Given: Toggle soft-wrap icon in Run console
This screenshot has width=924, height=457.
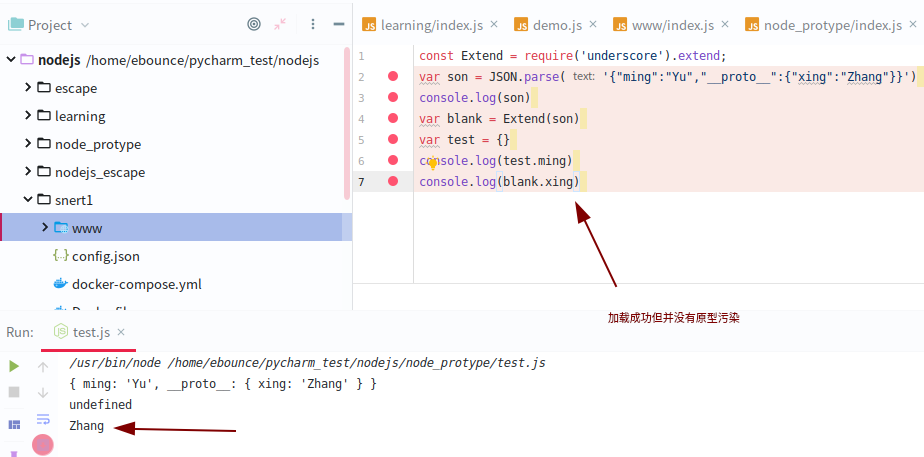Looking at the screenshot, I should (x=43, y=419).
